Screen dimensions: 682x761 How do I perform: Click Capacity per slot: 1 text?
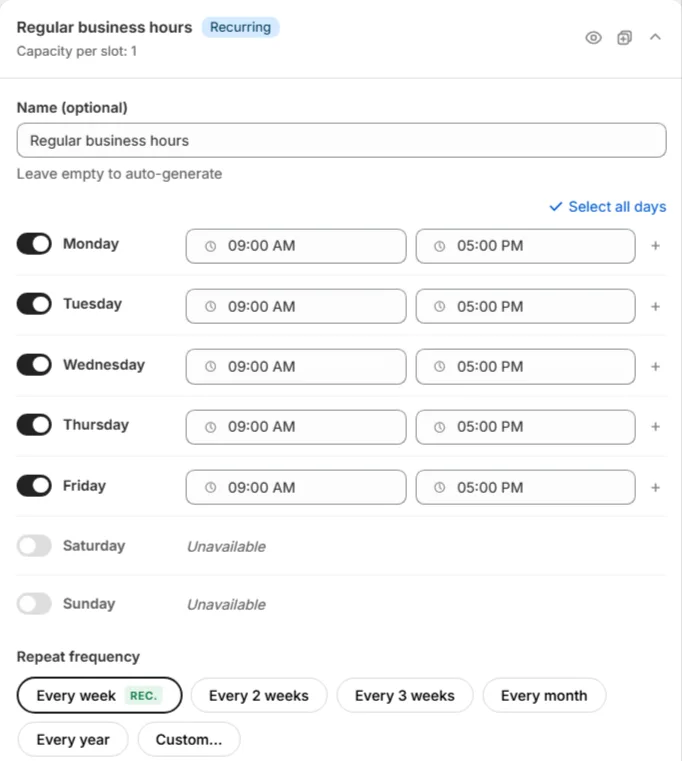click(77, 51)
